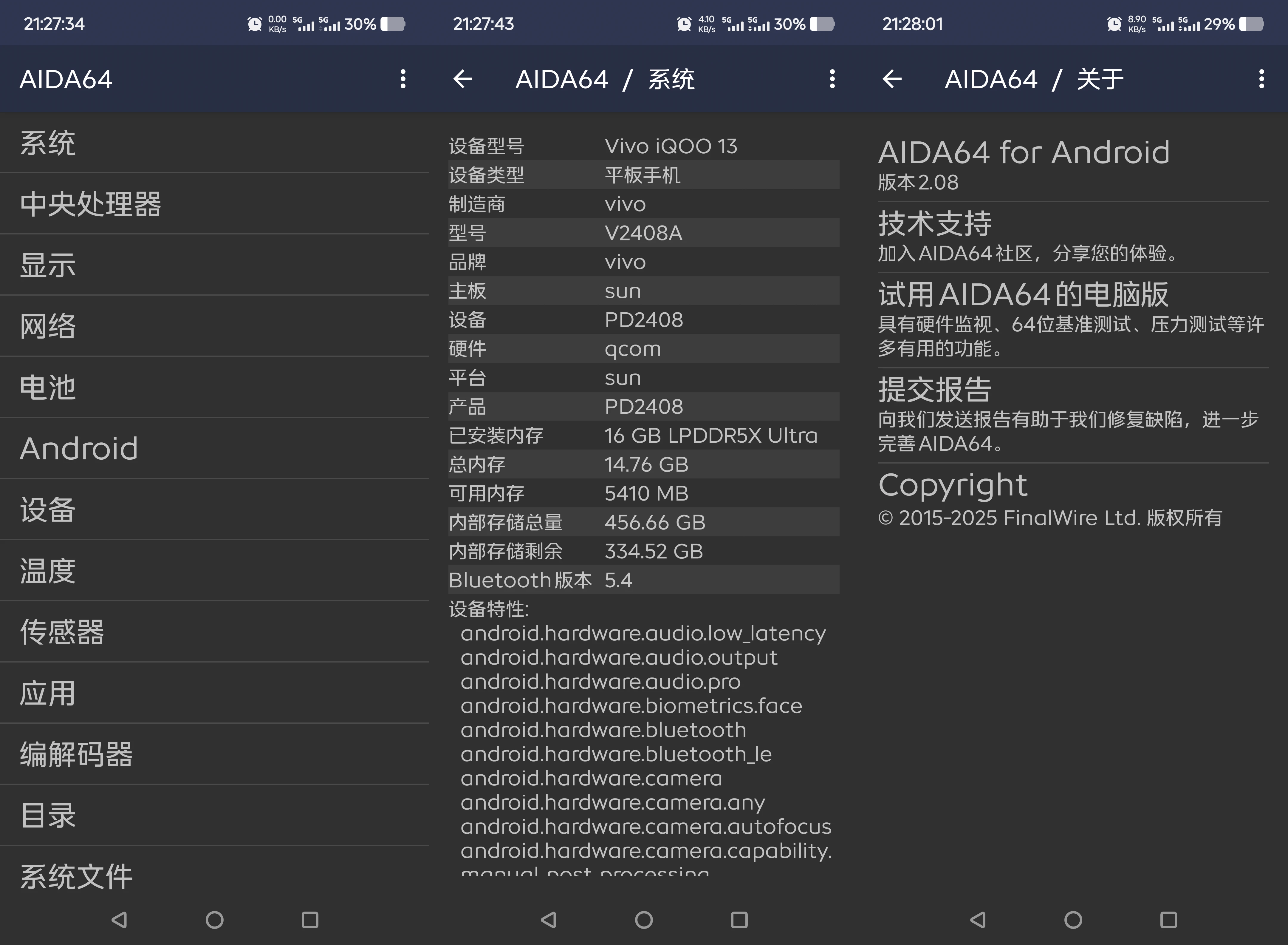Select the 总内存 14.76 GB row

pos(644,464)
